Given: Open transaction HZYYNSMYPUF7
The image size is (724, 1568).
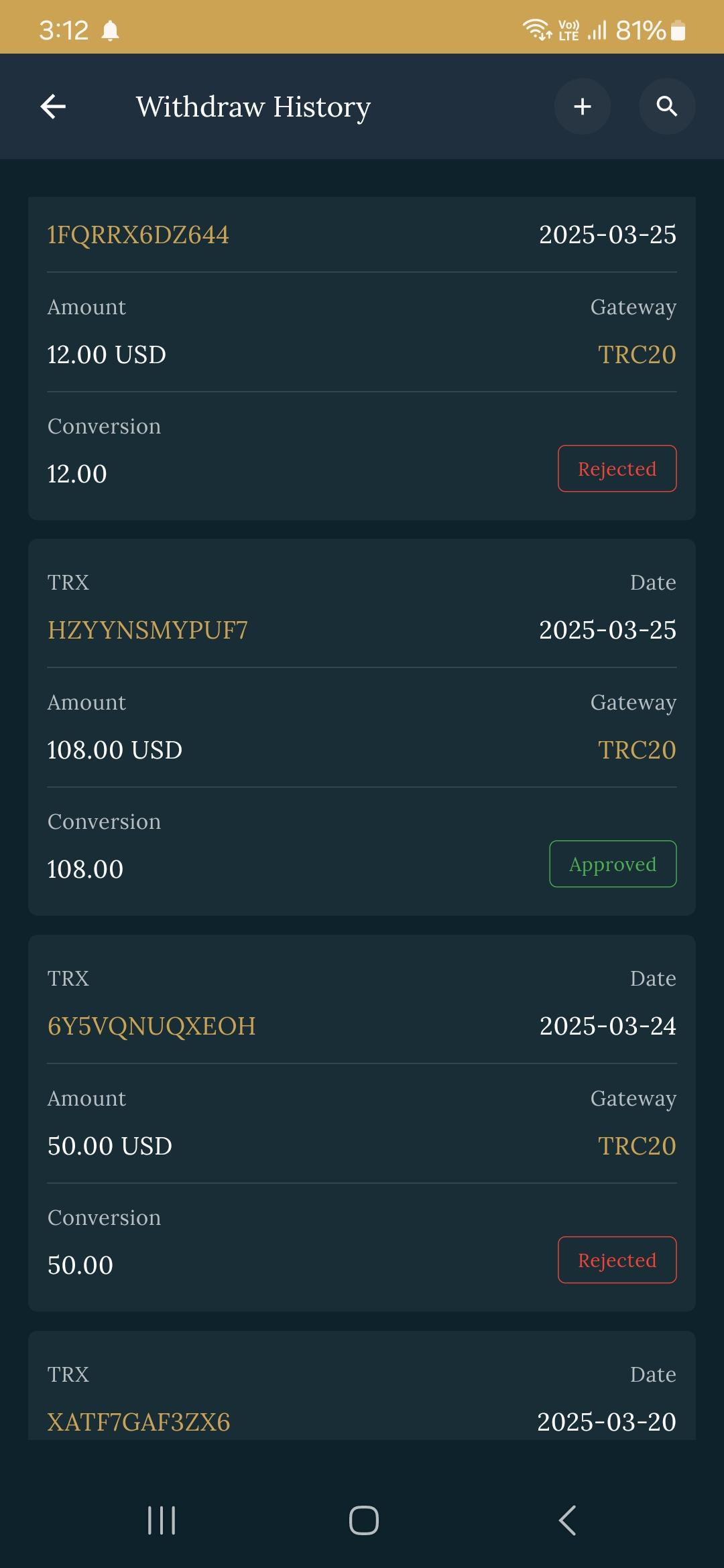Looking at the screenshot, I should pyautogui.click(x=147, y=631).
